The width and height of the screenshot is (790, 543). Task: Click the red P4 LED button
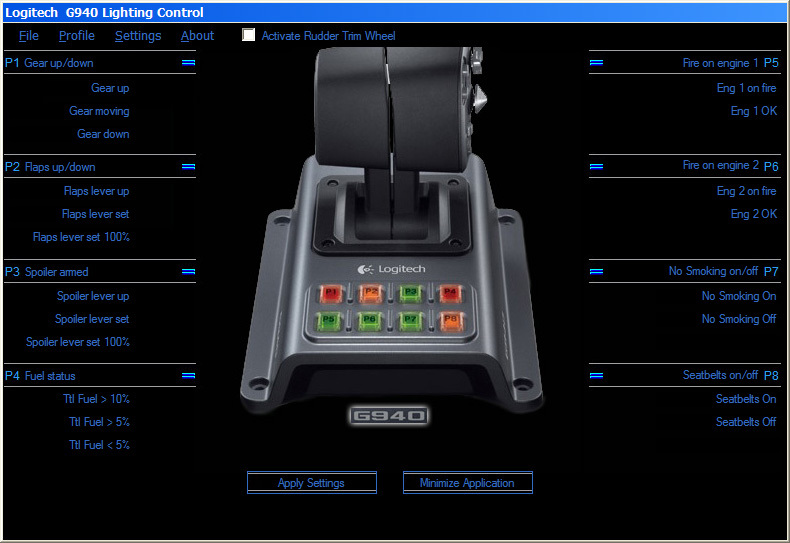448,293
